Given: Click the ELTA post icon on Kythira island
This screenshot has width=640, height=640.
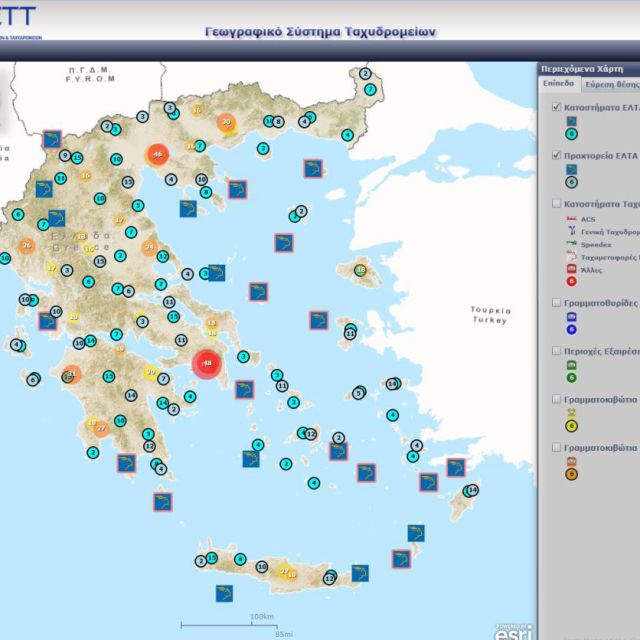Looking at the screenshot, I should coord(162,502).
